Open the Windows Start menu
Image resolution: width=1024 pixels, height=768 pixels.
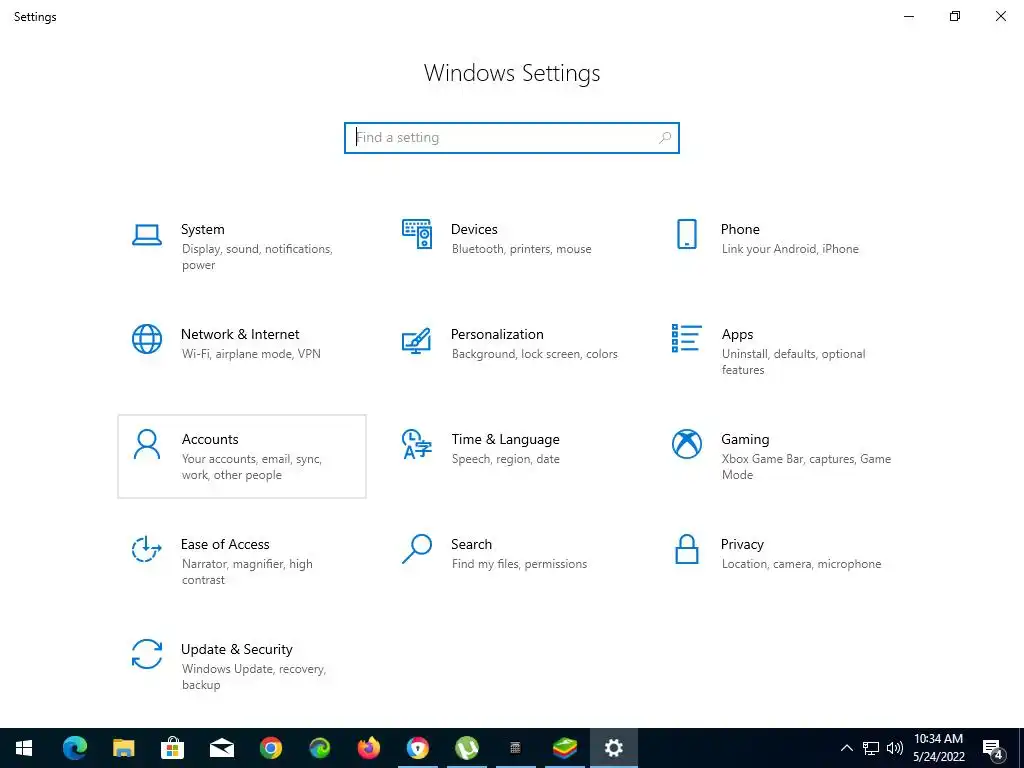pos(24,748)
